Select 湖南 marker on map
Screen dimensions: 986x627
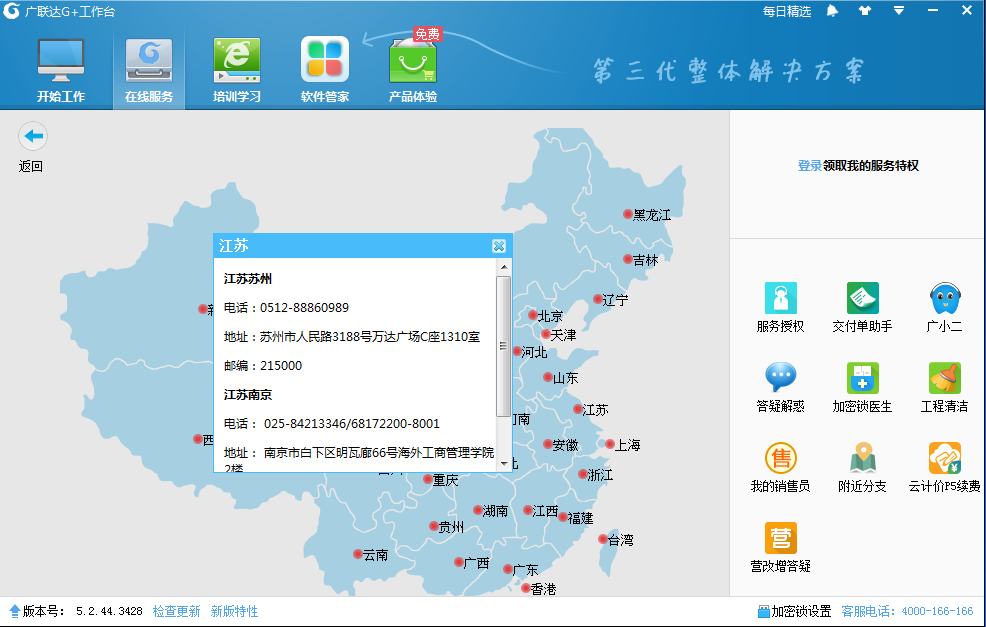pyautogui.click(x=478, y=510)
